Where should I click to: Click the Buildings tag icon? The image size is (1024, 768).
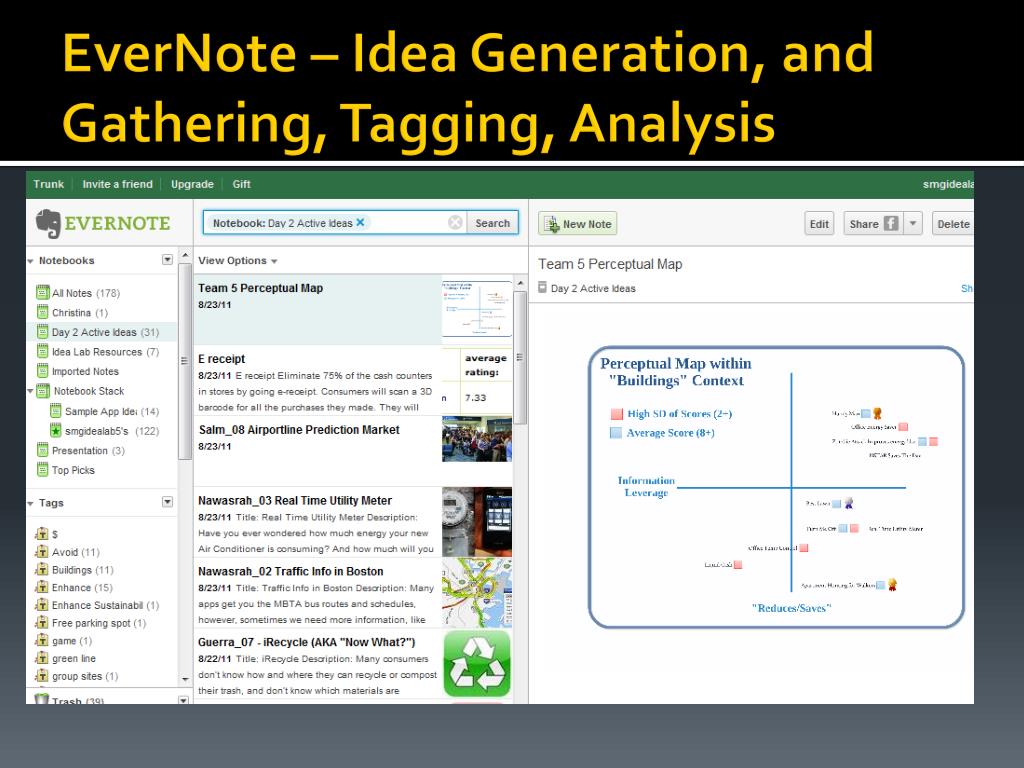42,569
